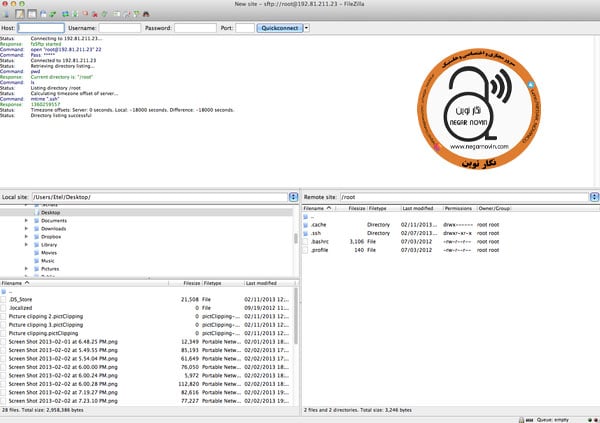Select 'Screen Shot 2013-02-01 at 6.48.25 PM.png'
600x423 pixels.
(x=63, y=341)
